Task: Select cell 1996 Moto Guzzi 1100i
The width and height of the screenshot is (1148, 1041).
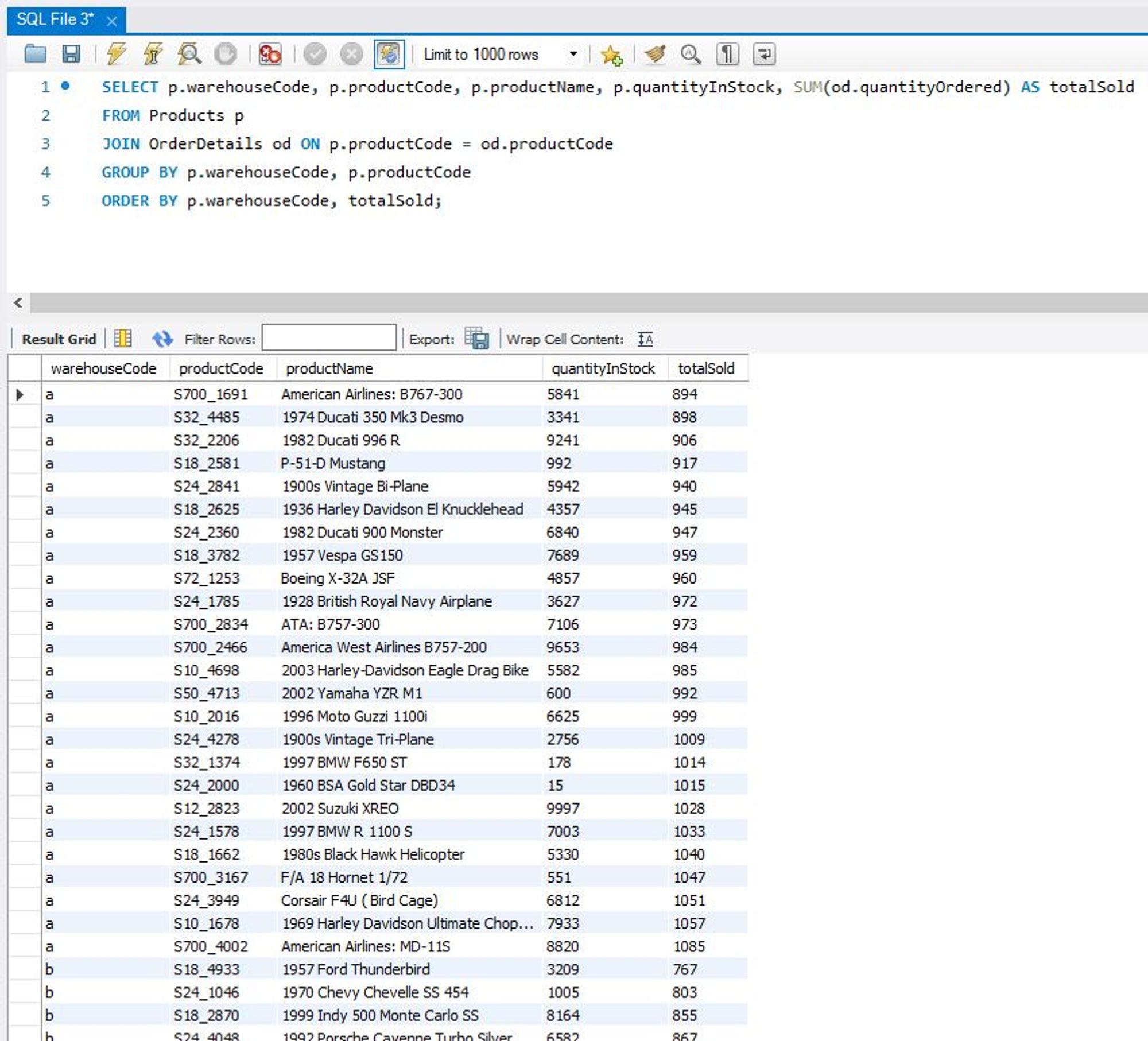Action: pyautogui.click(x=409, y=716)
